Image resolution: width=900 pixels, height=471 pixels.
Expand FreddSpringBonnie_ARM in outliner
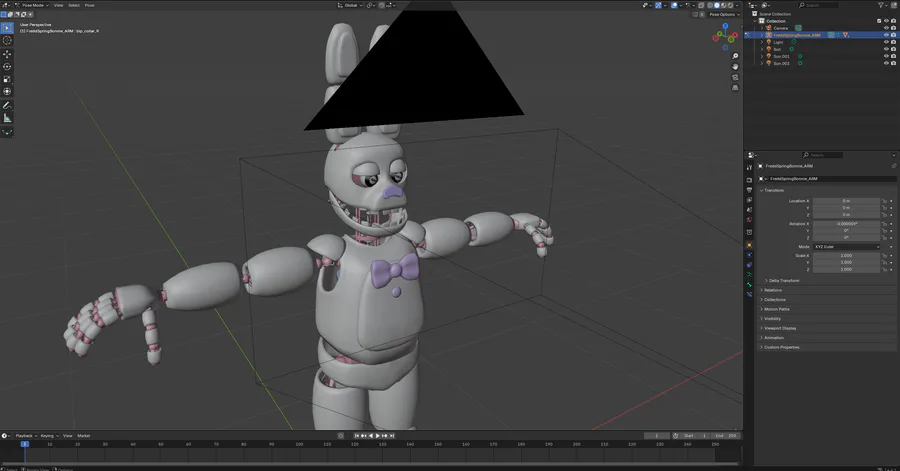click(762, 35)
